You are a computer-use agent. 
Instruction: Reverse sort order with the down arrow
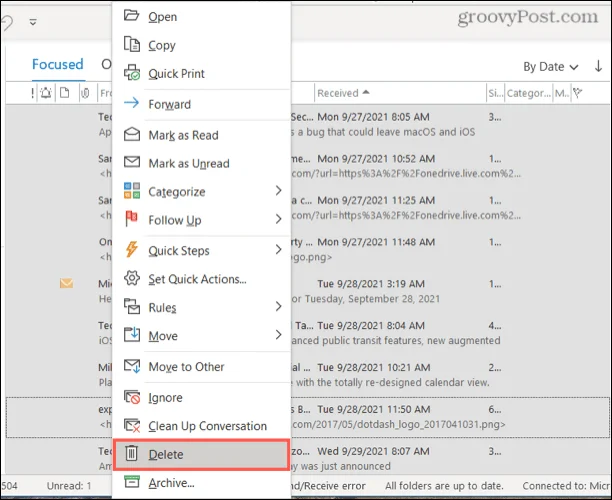coord(598,66)
